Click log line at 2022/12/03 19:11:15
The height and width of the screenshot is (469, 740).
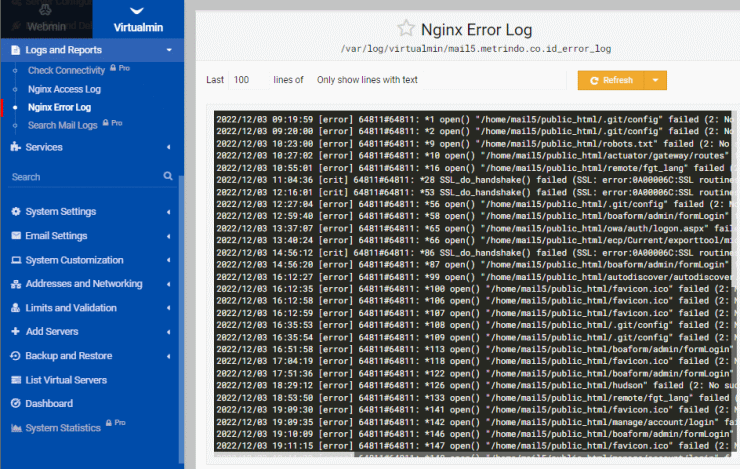(x=474, y=446)
